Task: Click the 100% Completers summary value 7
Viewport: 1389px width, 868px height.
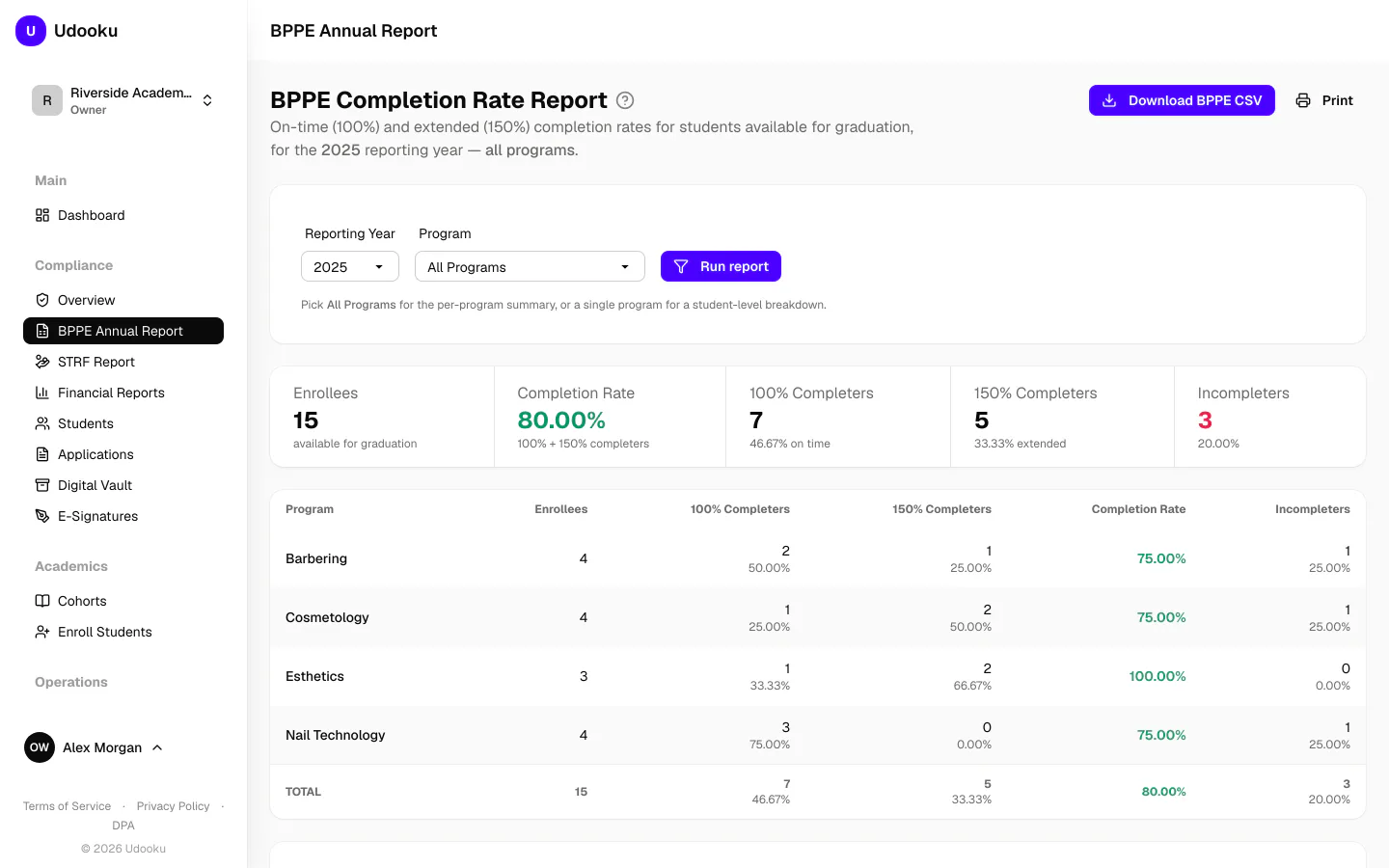Action: (x=756, y=420)
